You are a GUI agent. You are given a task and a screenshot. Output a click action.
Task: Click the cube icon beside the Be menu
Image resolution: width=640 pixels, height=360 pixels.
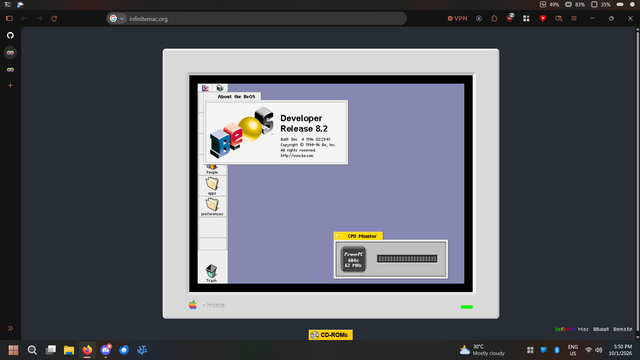coord(220,88)
